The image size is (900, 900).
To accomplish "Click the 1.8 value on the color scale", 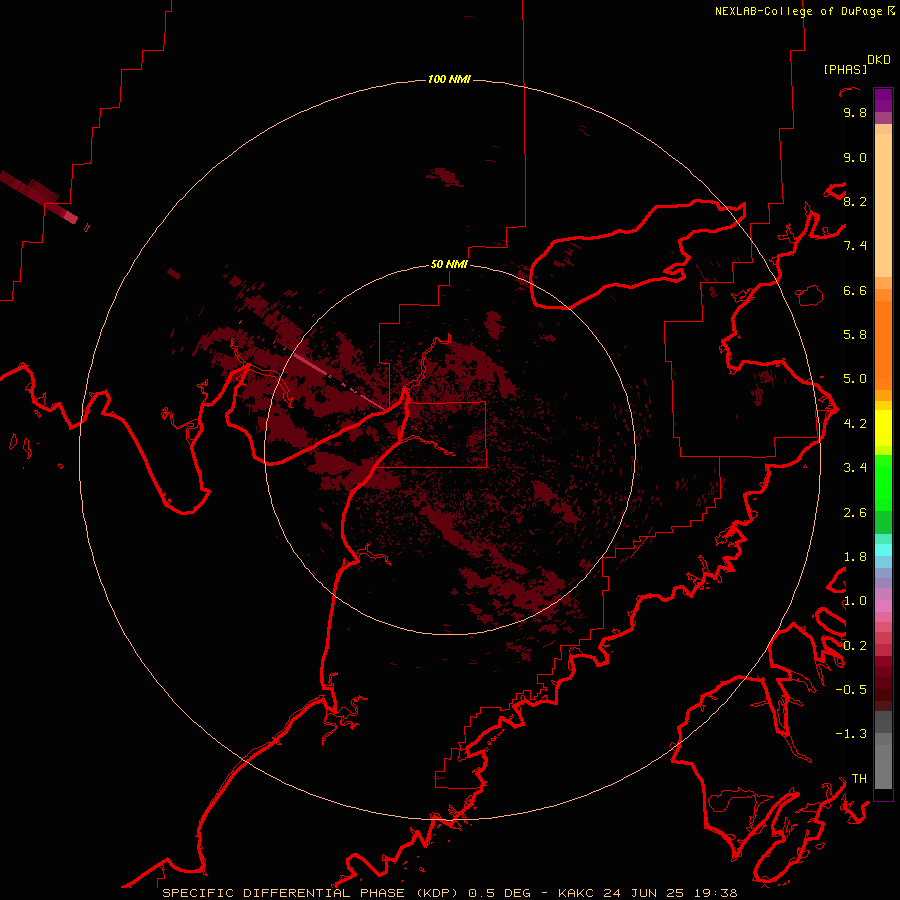I will click(855, 557).
